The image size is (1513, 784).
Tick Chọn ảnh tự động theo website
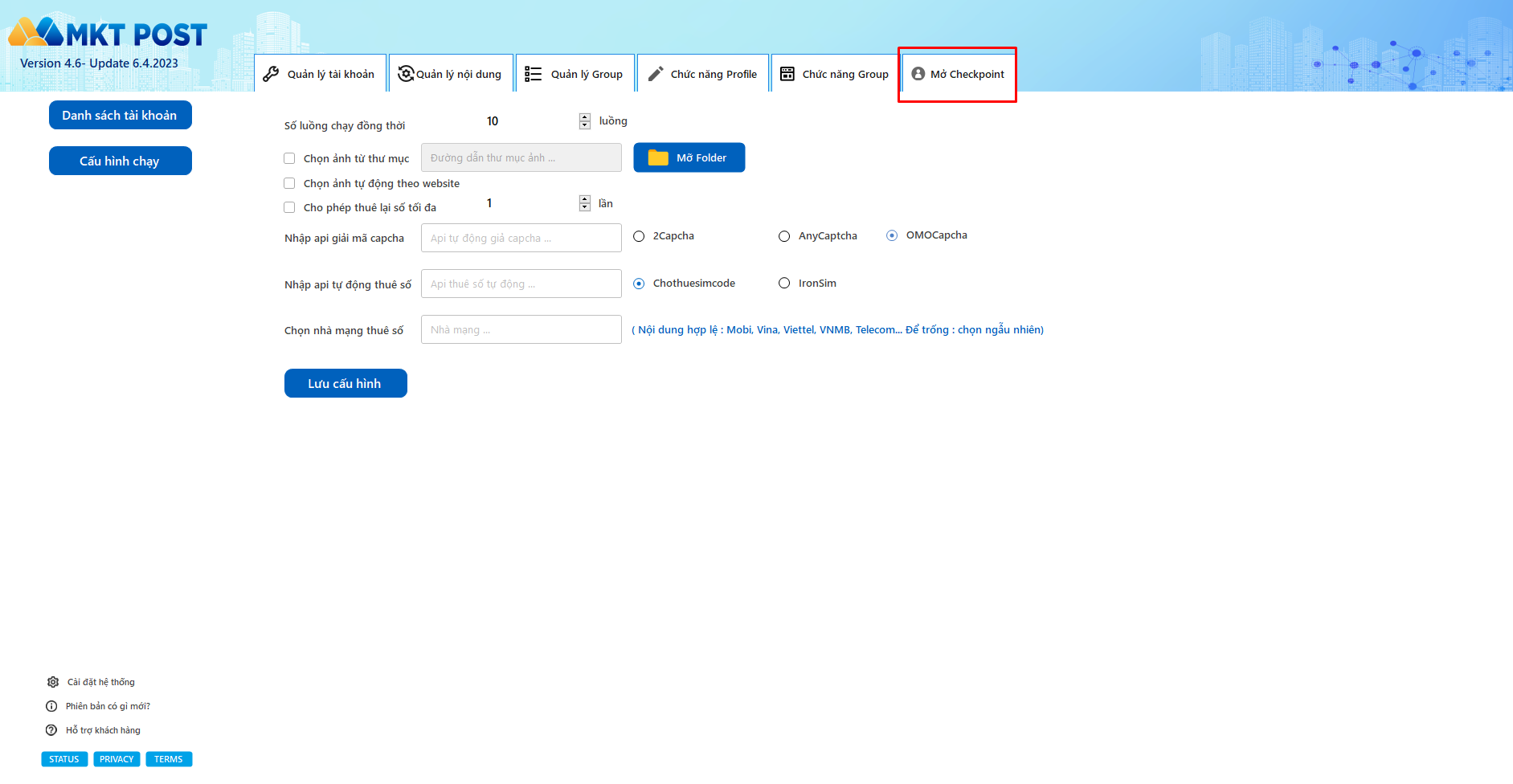click(x=289, y=183)
